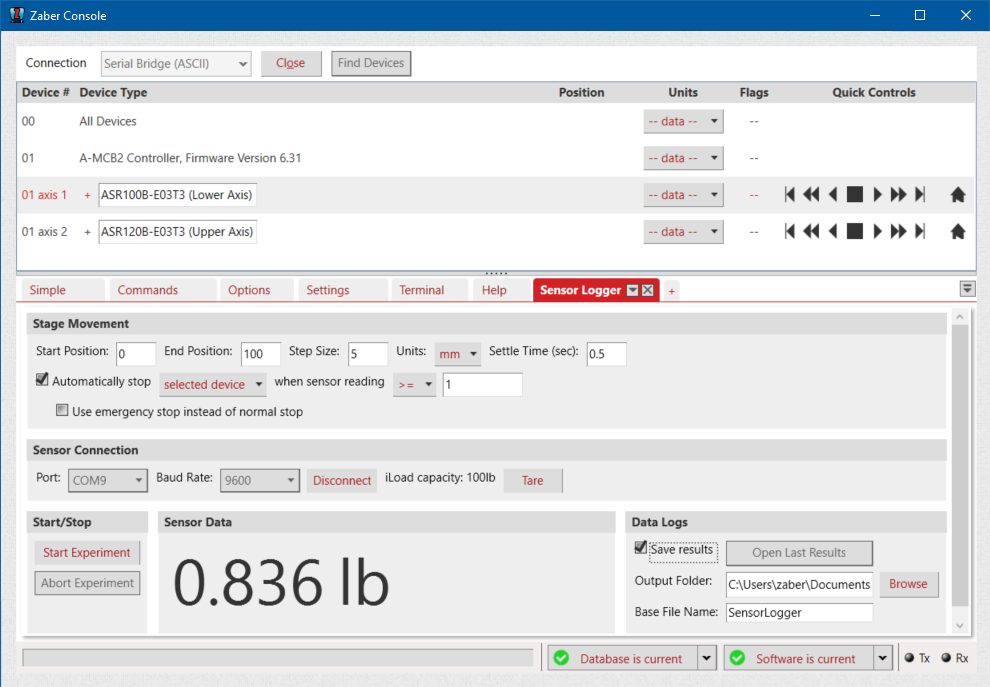This screenshot has width=990, height=687.
Task: Add a new tab with the plus icon
Action: [672, 291]
